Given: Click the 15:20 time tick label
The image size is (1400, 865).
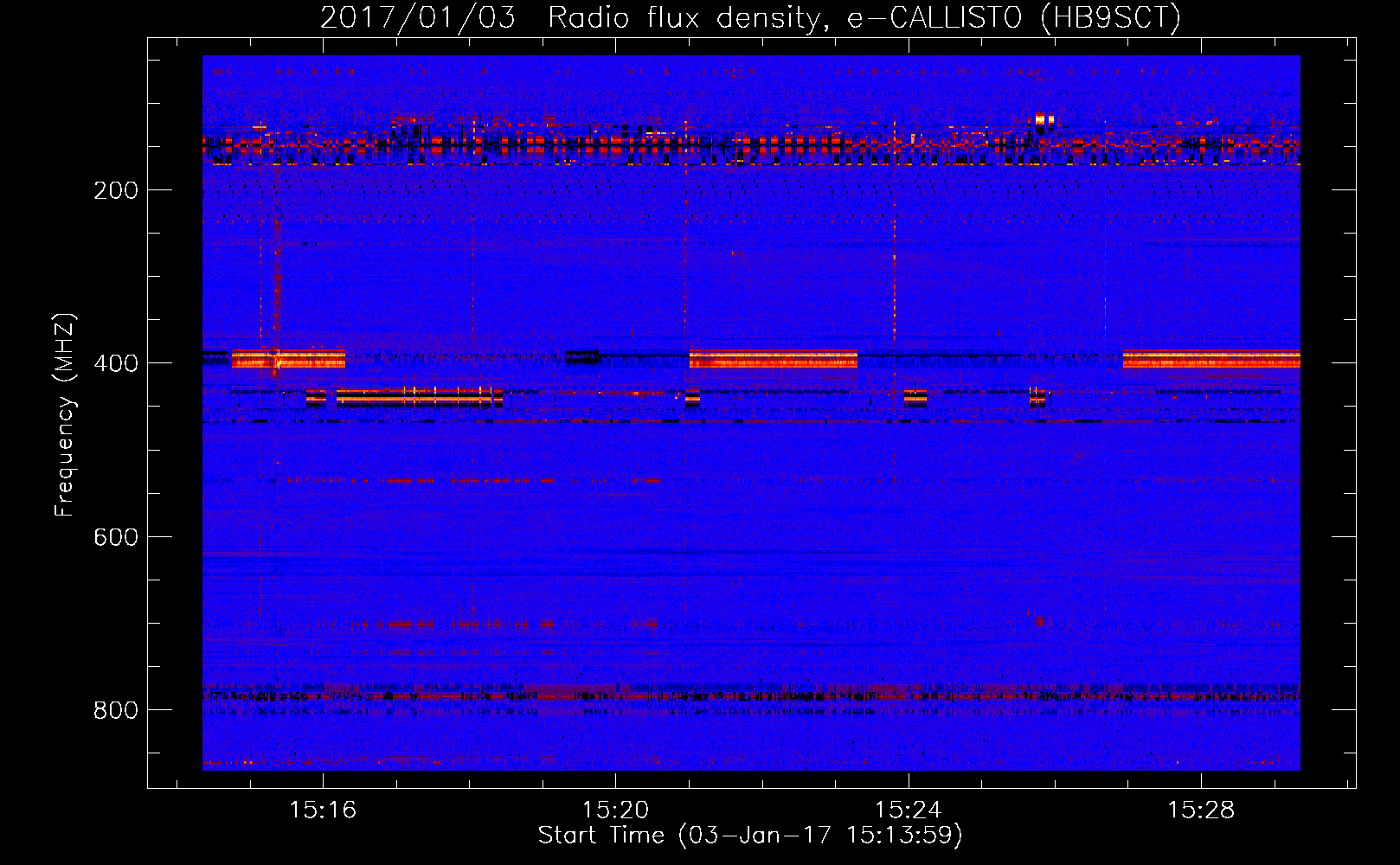Looking at the screenshot, I should point(615,810).
